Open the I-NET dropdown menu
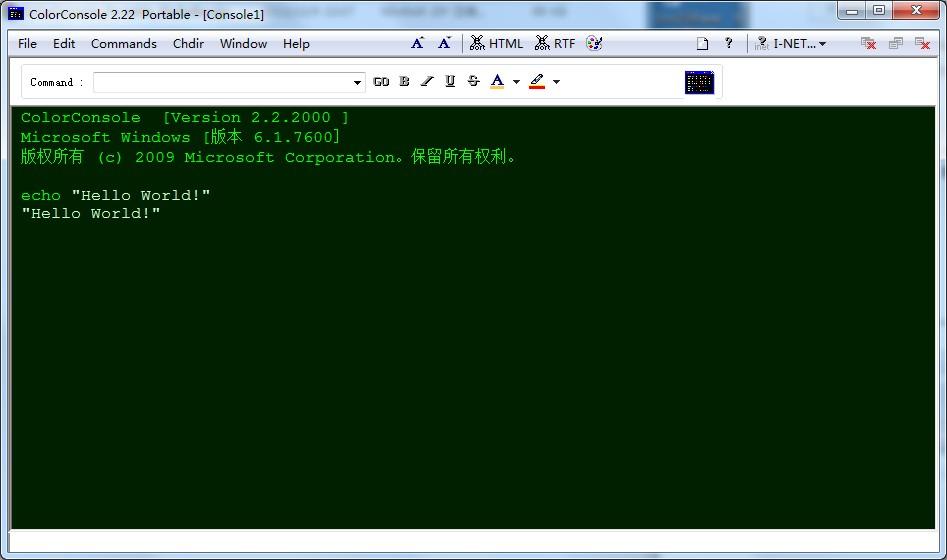The width and height of the screenshot is (947, 560). coord(790,43)
